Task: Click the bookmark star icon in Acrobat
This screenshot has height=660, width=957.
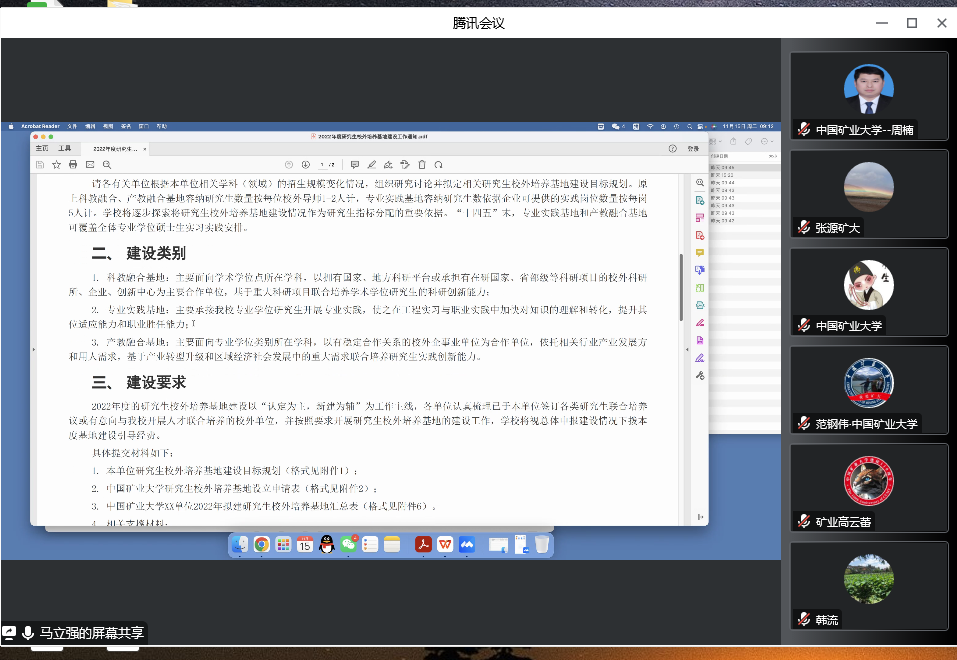Action: click(x=57, y=164)
